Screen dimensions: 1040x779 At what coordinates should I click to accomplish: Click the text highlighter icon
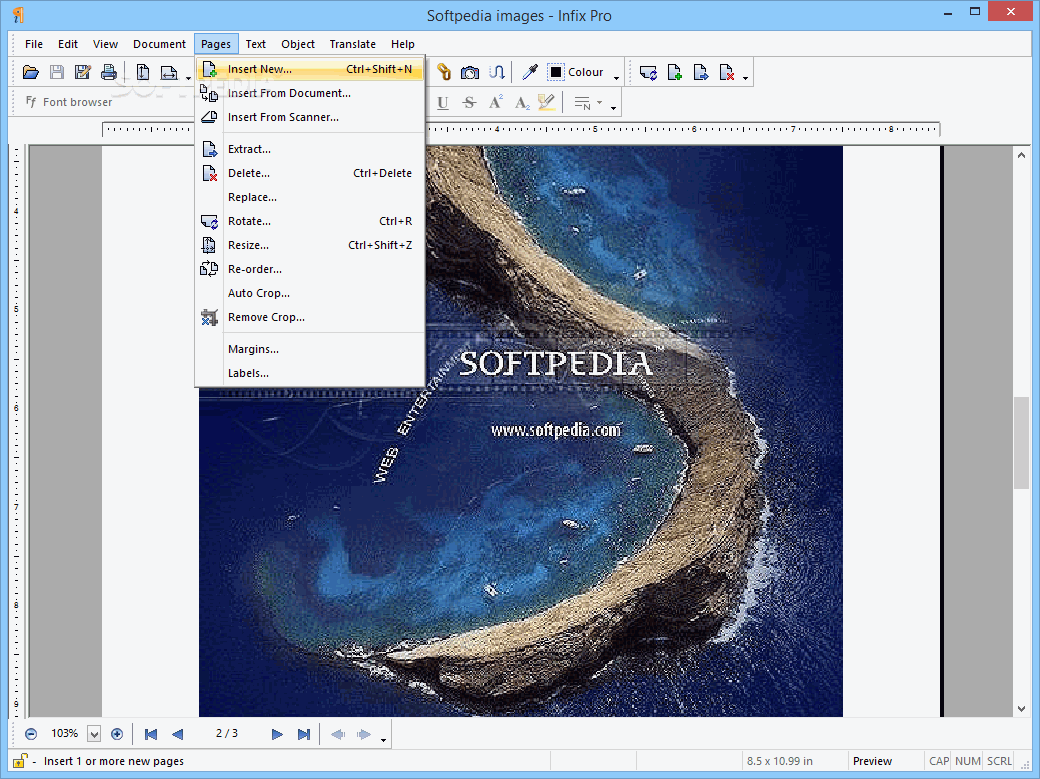547,102
